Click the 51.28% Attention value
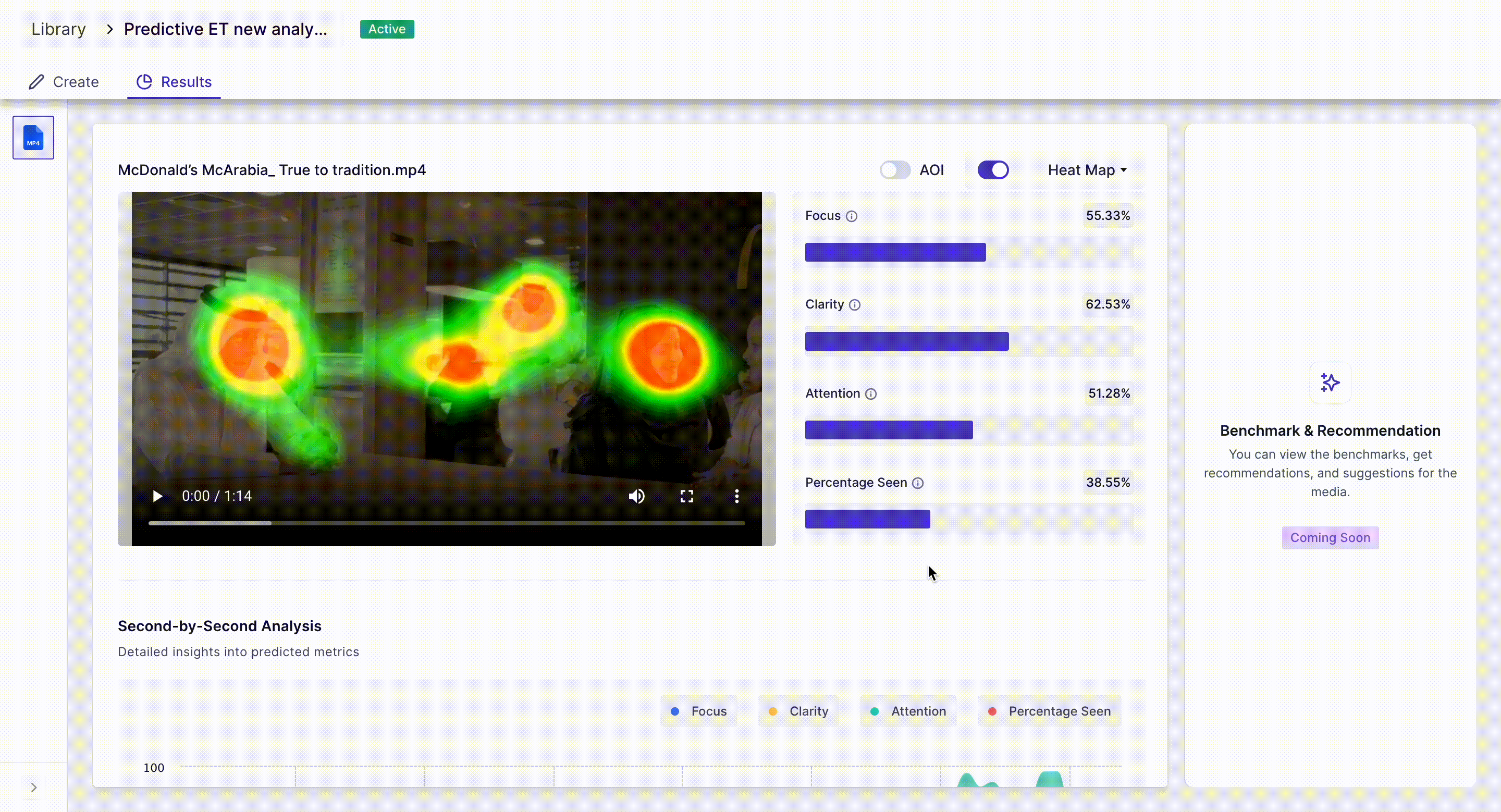This screenshot has height=812, width=1501. [x=1109, y=393]
